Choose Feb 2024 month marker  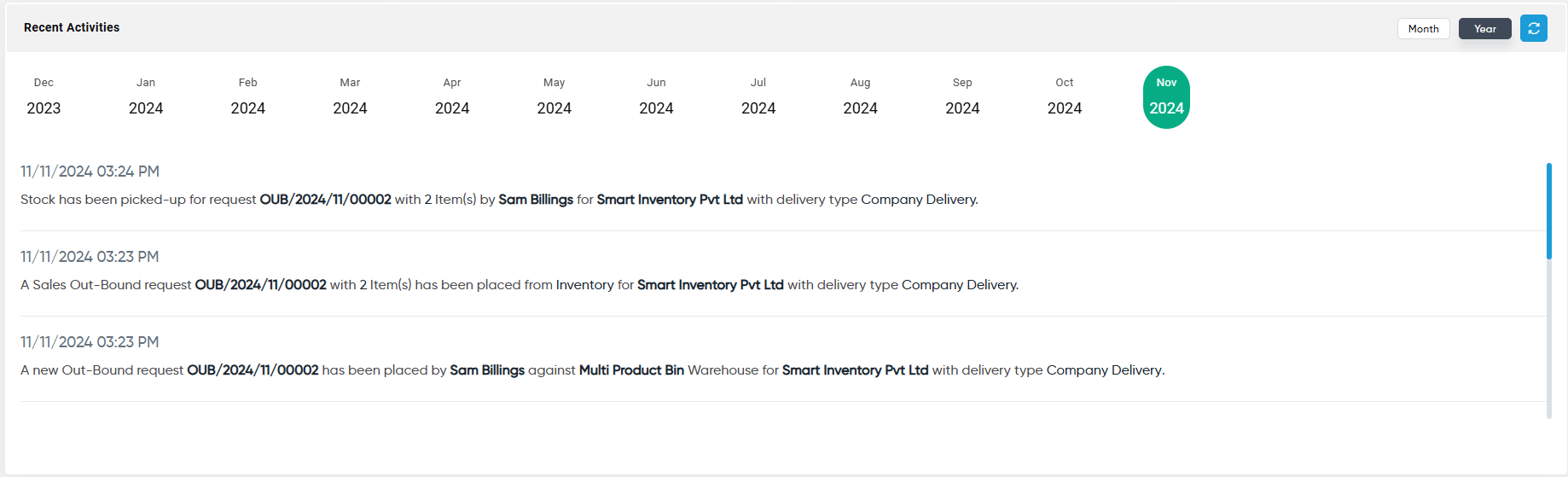pos(248,96)
